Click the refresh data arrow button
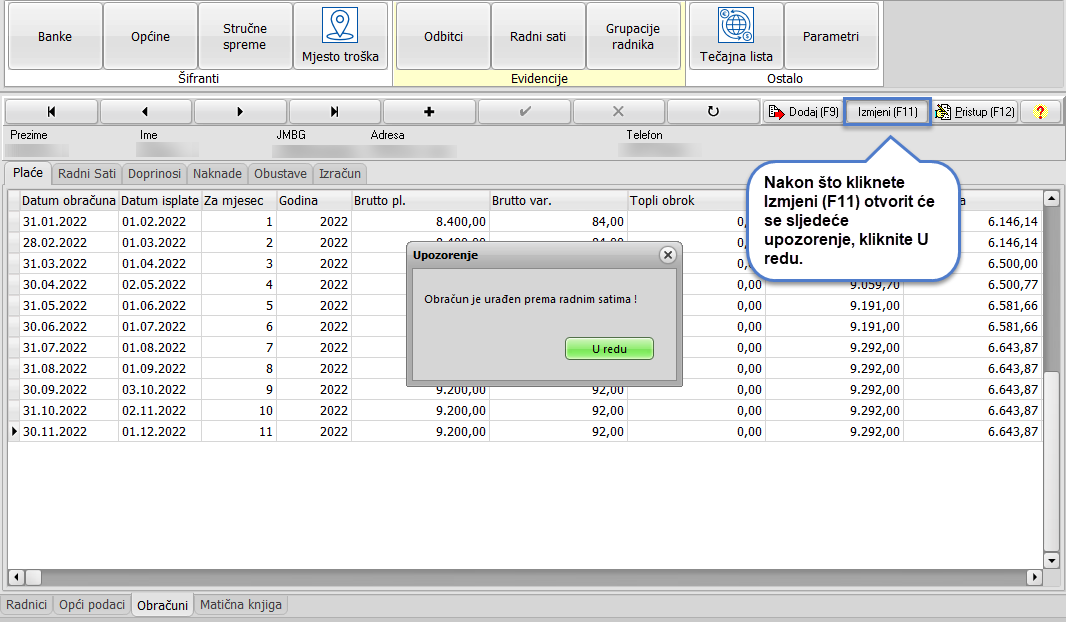Image resolution: width=1066 pixels, height=622 pixels. [713, 111]
